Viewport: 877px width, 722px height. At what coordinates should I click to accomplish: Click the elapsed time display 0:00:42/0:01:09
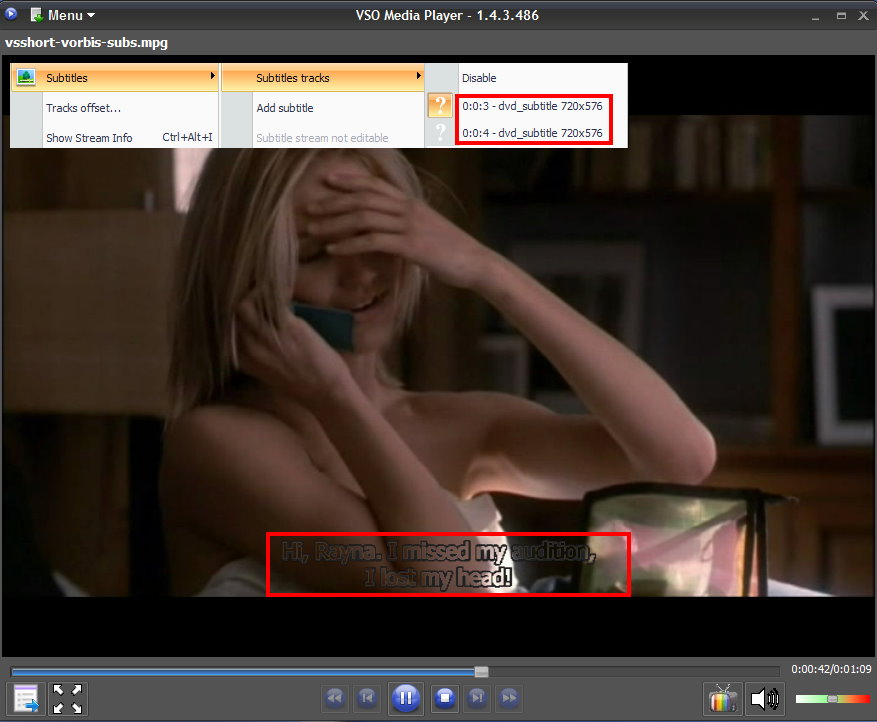point(831,669)
